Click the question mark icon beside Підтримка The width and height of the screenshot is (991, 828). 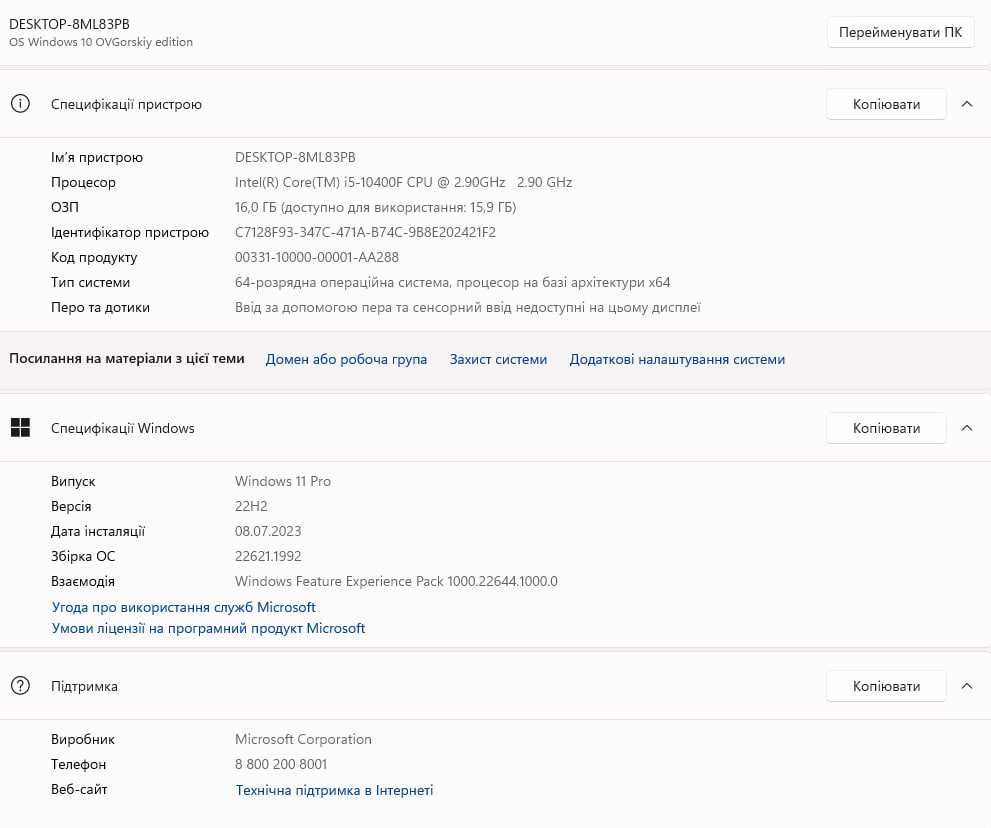pos(20,685)
